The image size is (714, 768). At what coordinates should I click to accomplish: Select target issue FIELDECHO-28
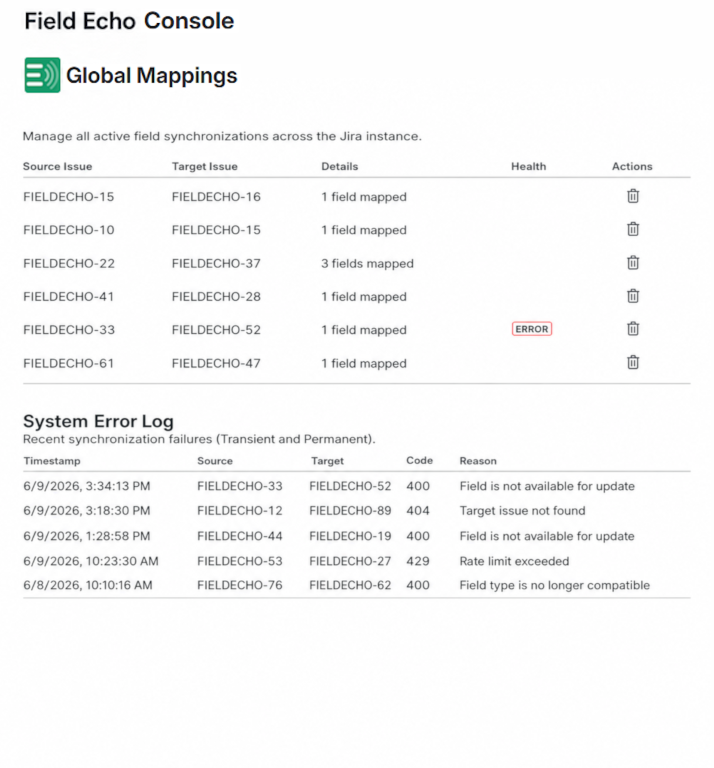click(216, 297)
